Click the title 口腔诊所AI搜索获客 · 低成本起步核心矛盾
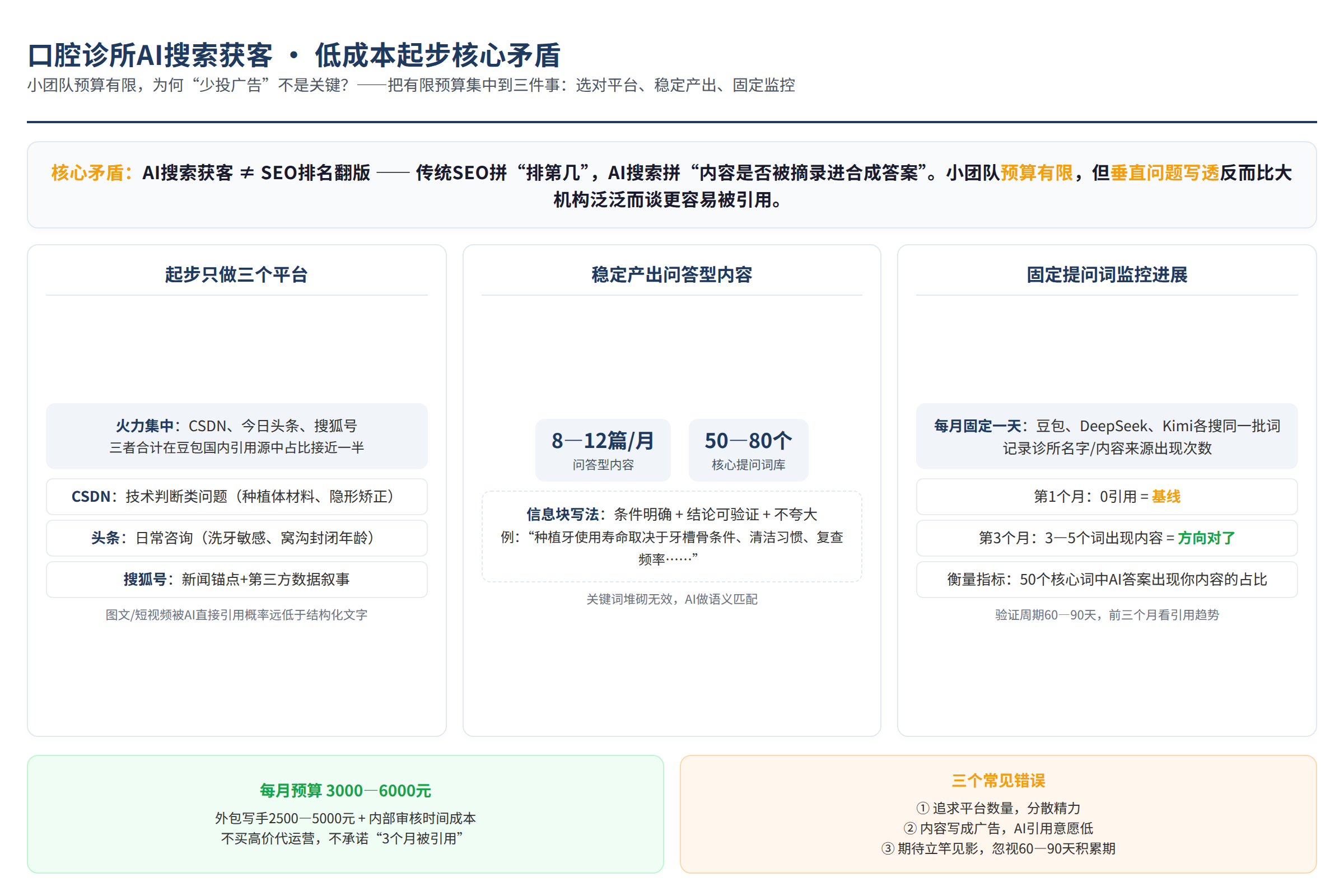The height and width of the screenshot is (896, 1344). (x=293, y=55)
